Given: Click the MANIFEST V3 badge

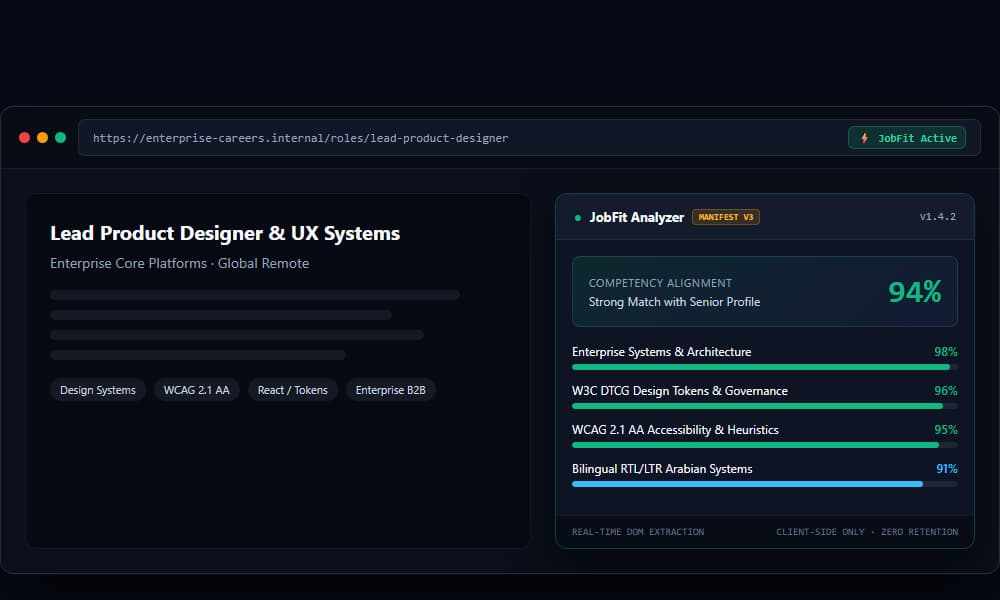Looking at the screenshot, I should [x=726, y=217].
